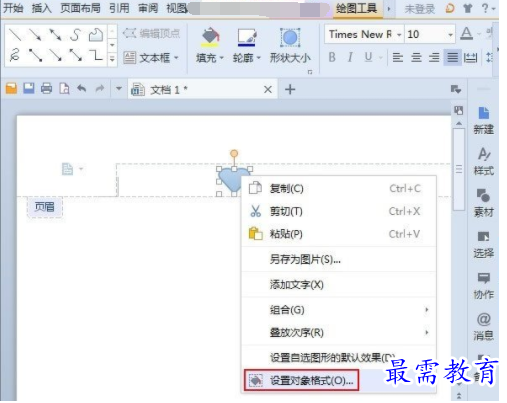Toggle bold formatting
507x403 pixels.
(x=332, y=57)
